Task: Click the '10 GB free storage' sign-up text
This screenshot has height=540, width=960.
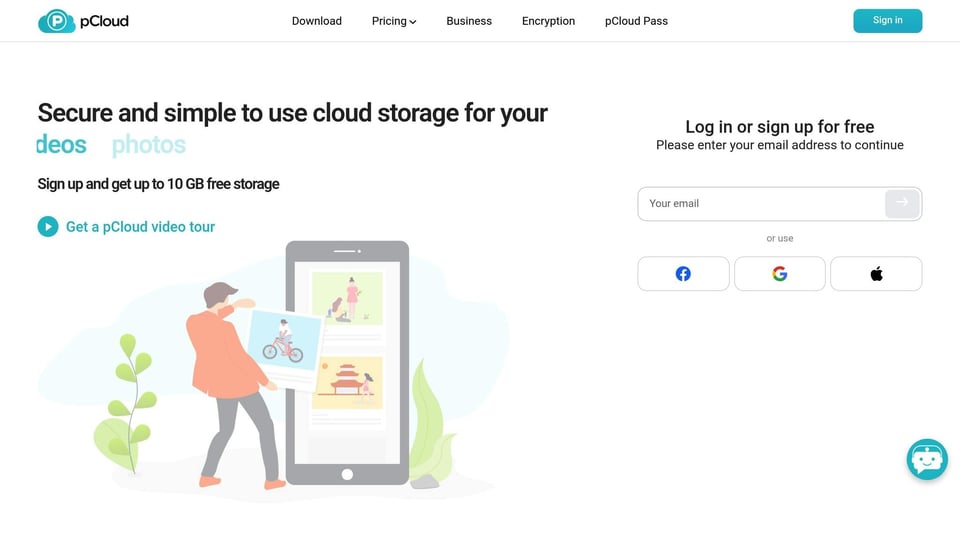Action: point(159,184)
